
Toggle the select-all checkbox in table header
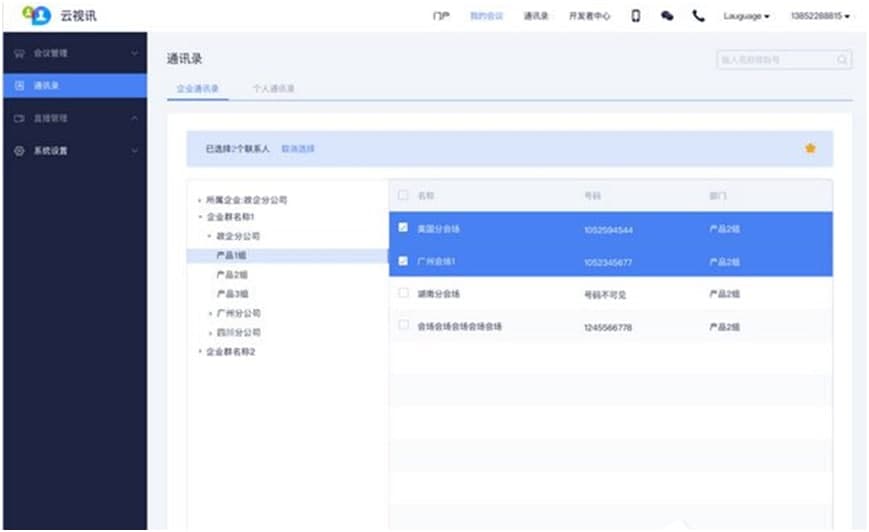point(403,195)
